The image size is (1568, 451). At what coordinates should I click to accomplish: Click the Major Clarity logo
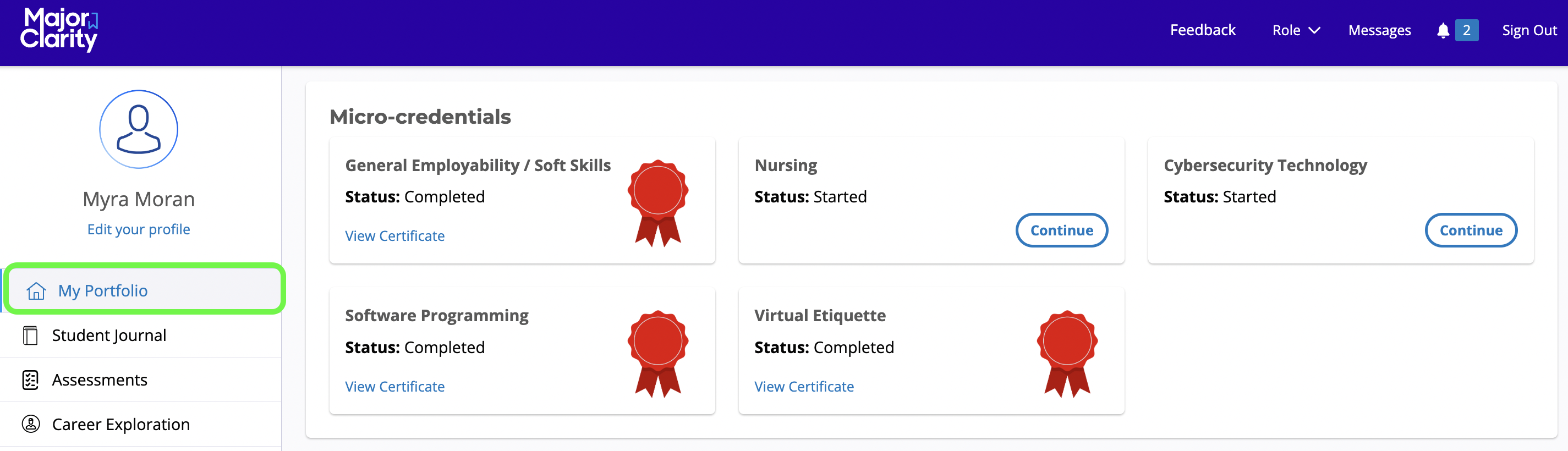59,29
